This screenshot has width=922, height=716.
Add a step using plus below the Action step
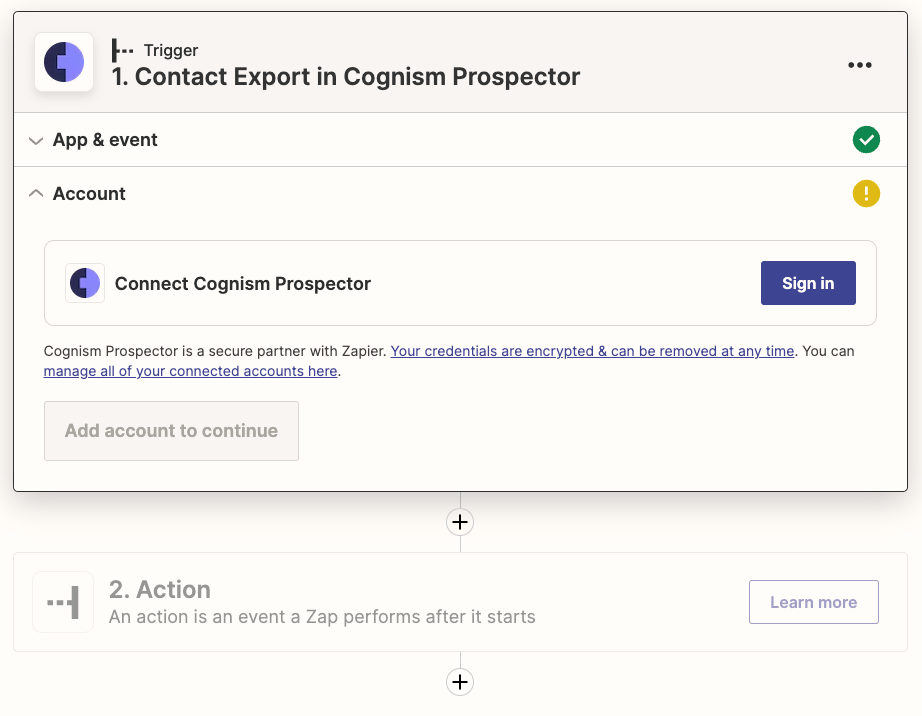pyautogui.click(x=460, y=682)
